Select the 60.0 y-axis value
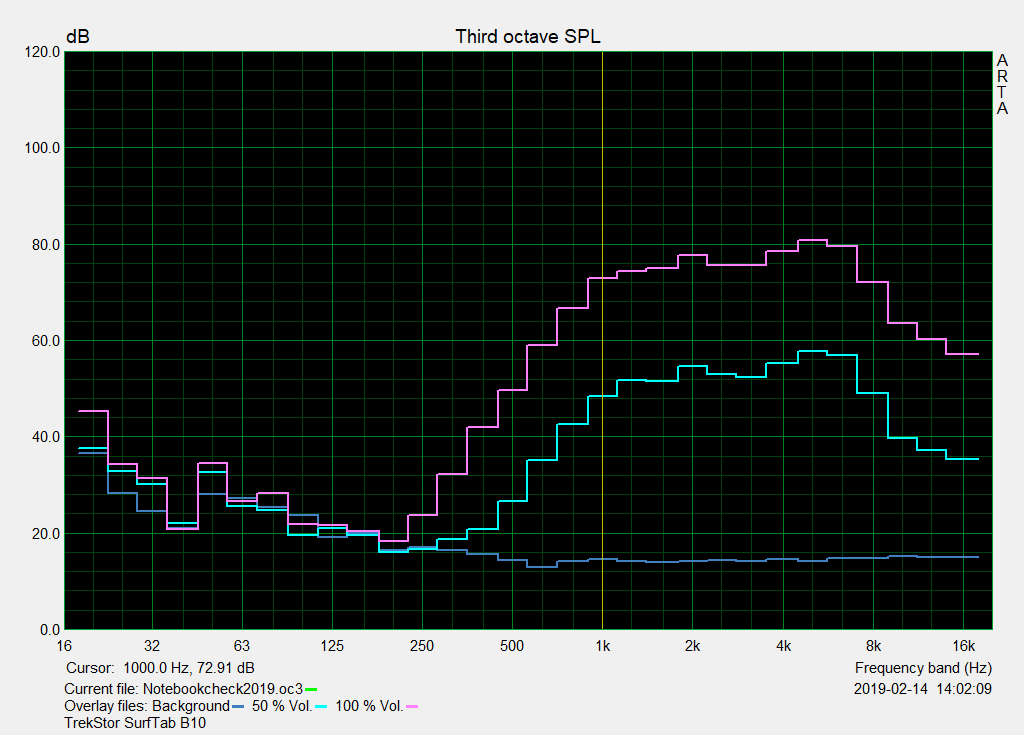This screenshot has width=1024, height=735. pyautogui.click(x=46, y=341)
